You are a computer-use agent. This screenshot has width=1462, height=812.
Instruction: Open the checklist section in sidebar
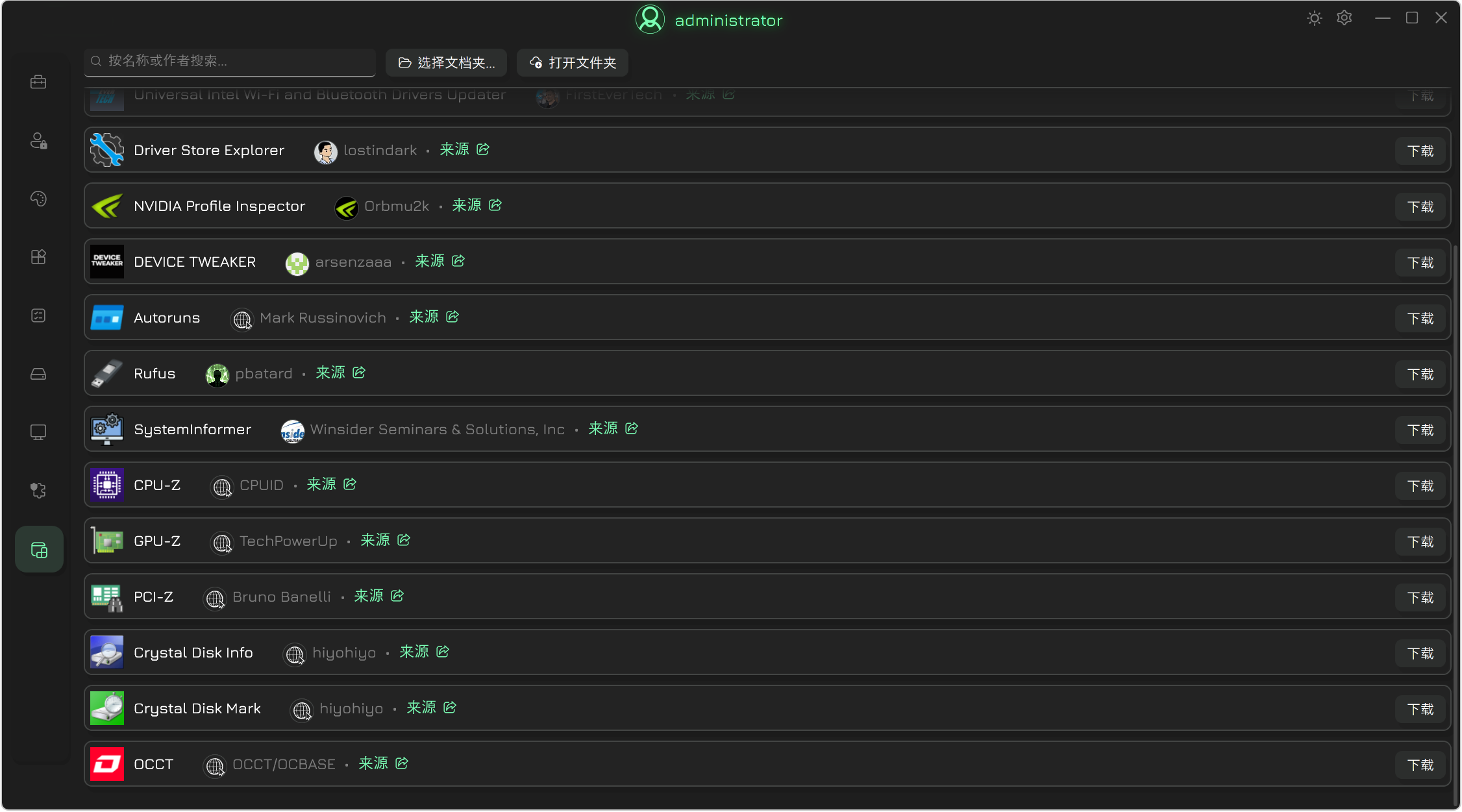(x=38, y=315)
